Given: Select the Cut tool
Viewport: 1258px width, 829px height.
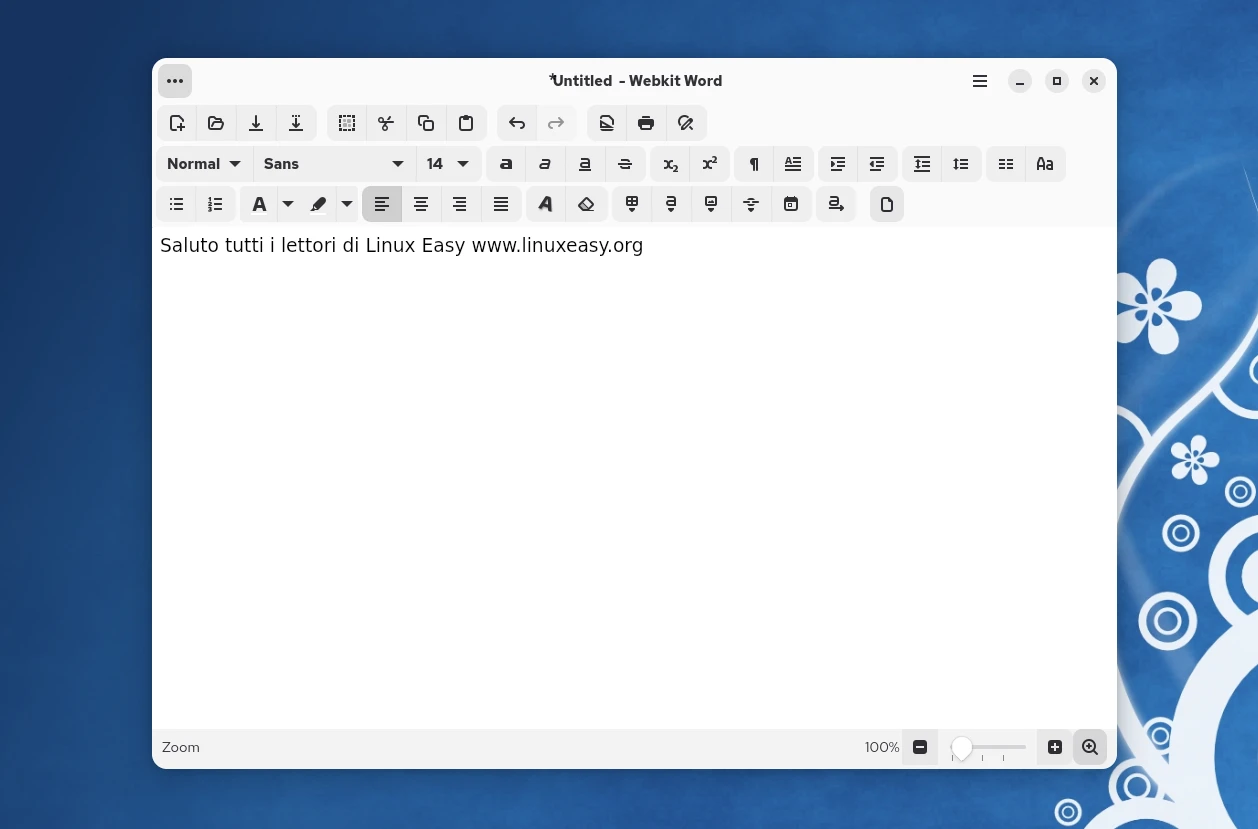Looking at the screenshot, I should (x=386, y=123).
